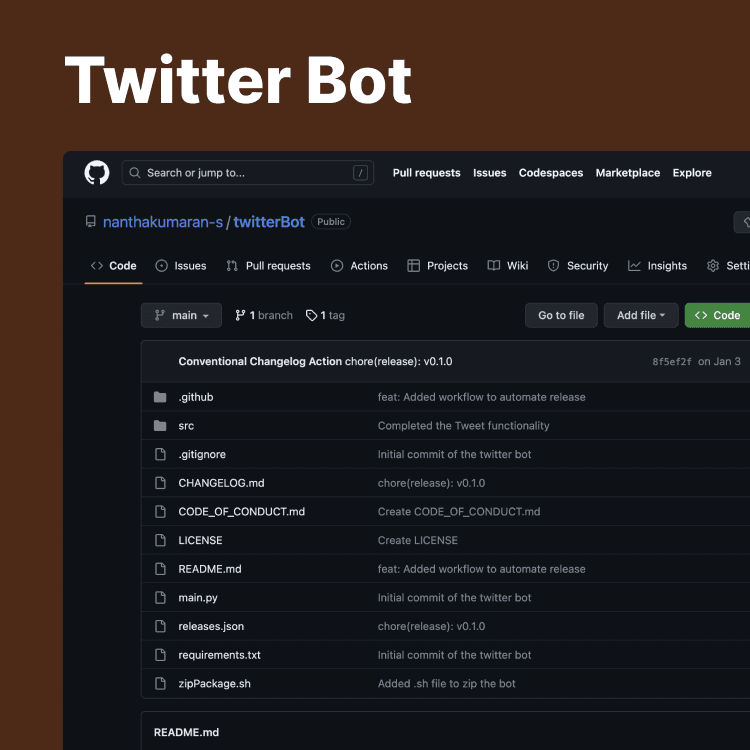Open the src folder
750x750 pixels.
(186, 426)
